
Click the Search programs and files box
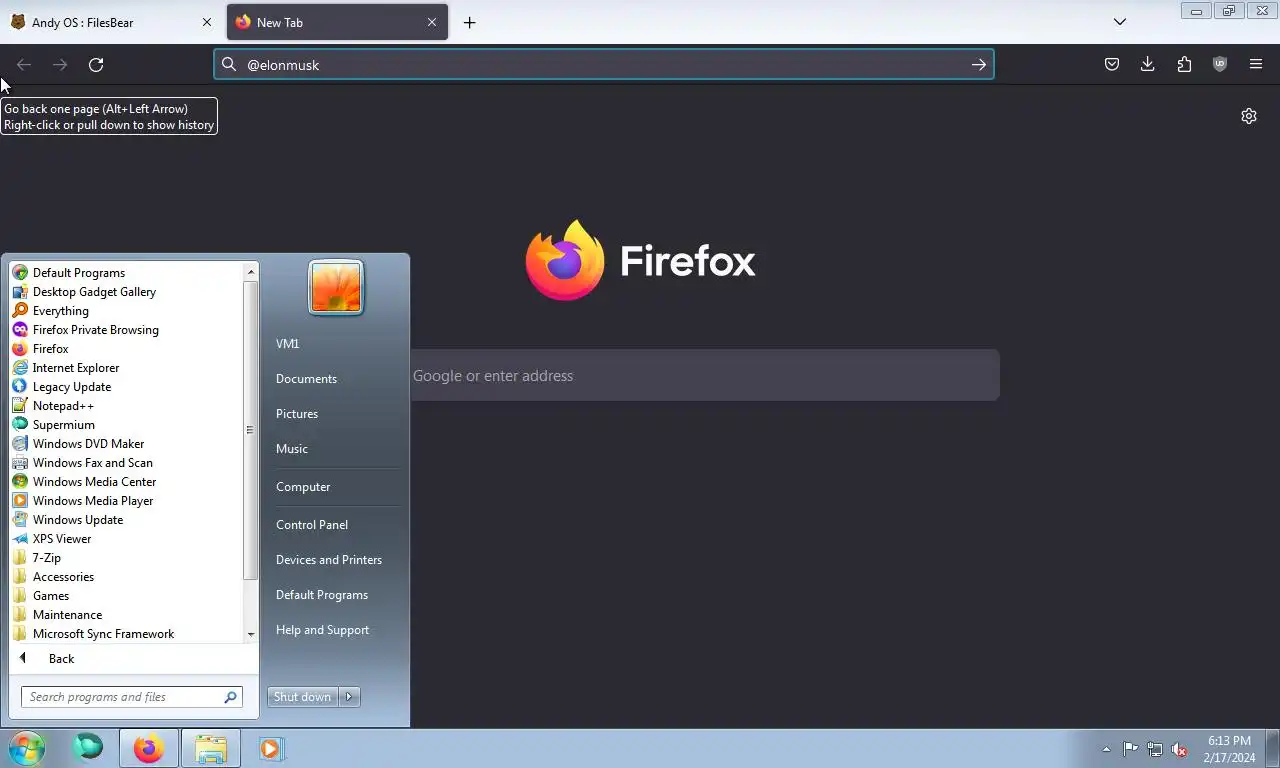132,697
